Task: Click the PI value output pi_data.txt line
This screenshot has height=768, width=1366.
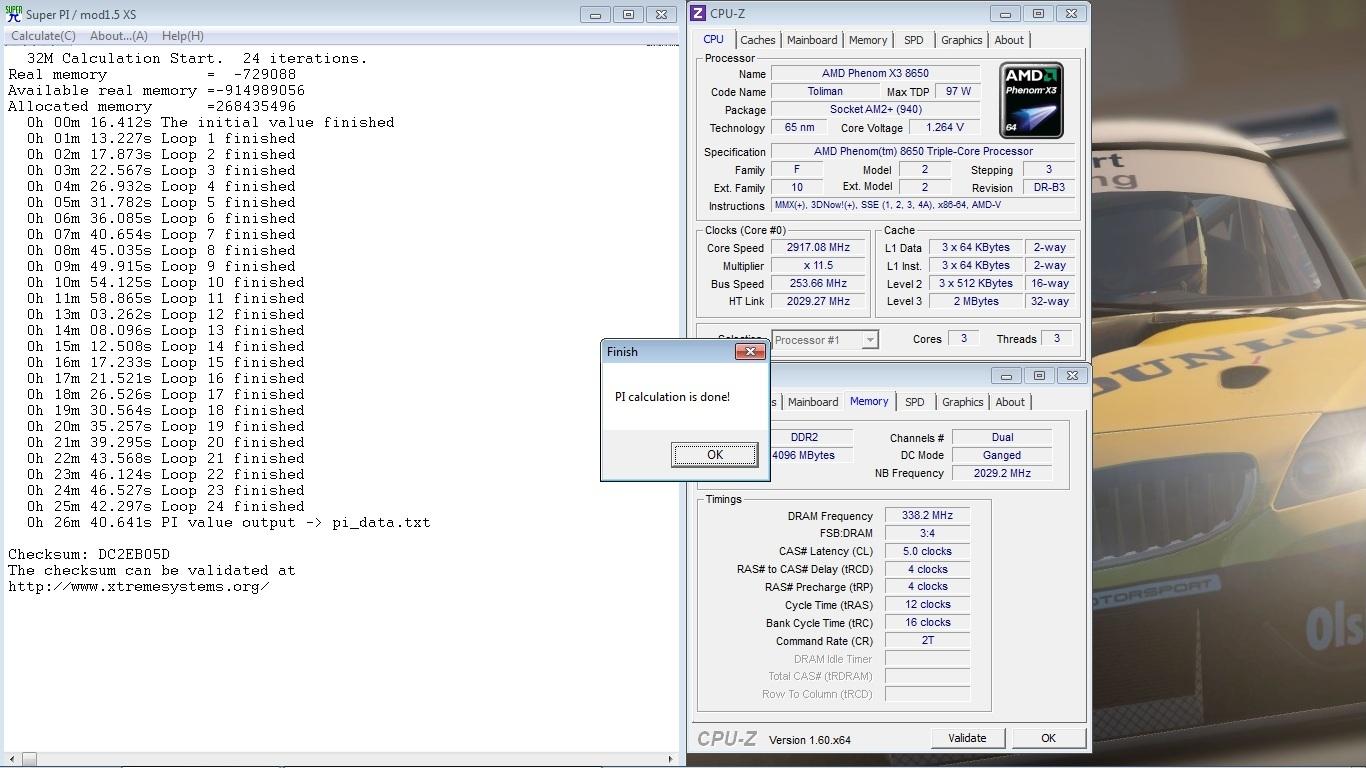Action: [229, 522]
